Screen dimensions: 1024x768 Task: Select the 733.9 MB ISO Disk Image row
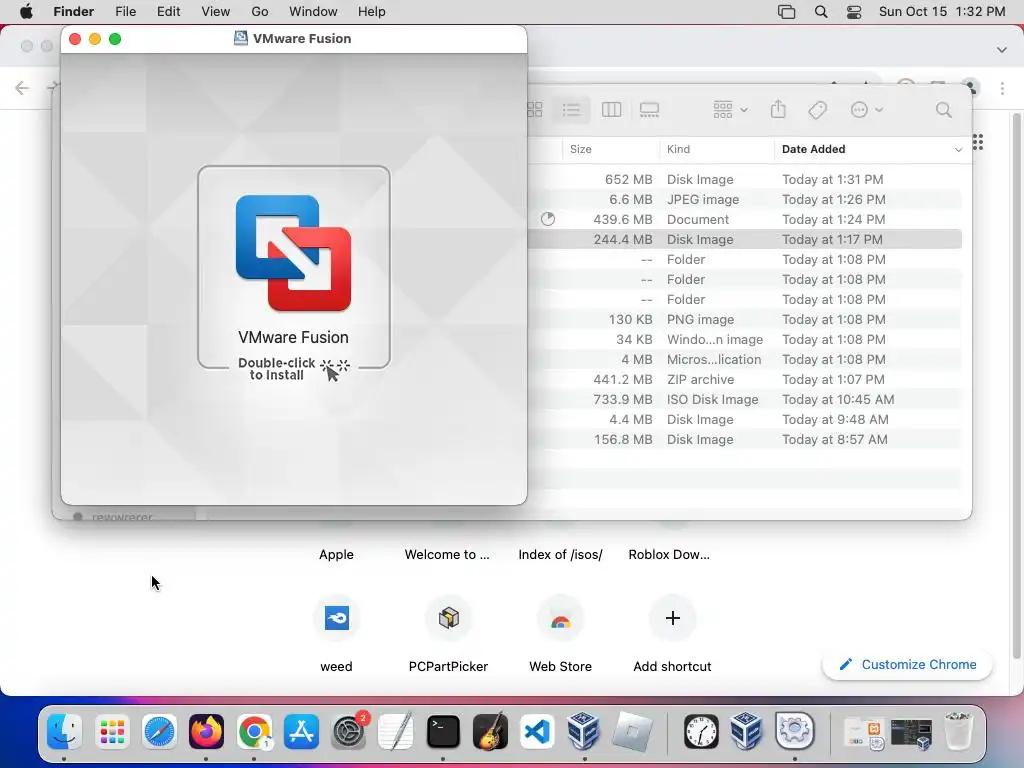point(744,399)
